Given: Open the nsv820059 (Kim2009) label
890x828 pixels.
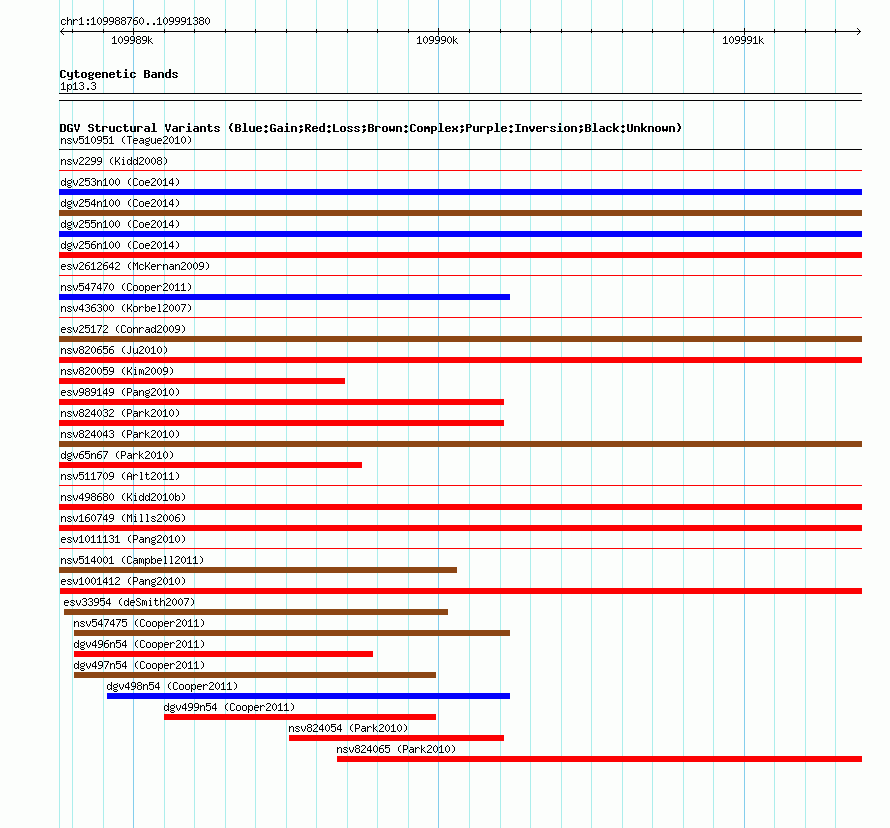Looking at the screenshot, I should tap(117, 371).
